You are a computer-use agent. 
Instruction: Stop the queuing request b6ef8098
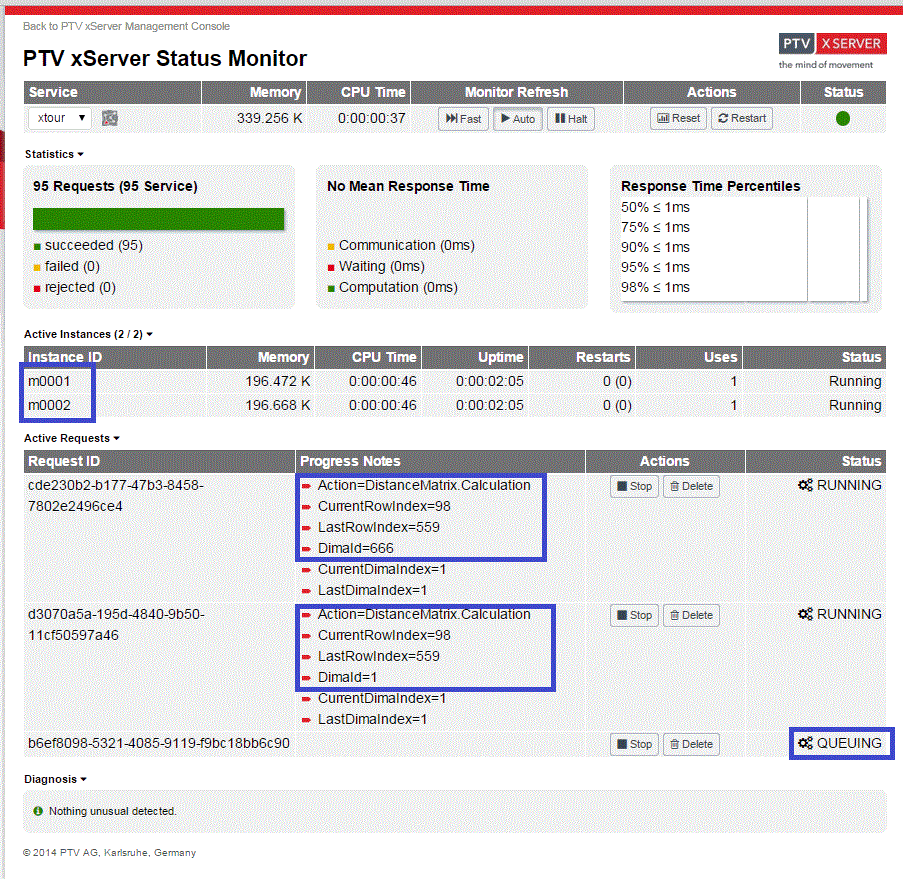634,744
